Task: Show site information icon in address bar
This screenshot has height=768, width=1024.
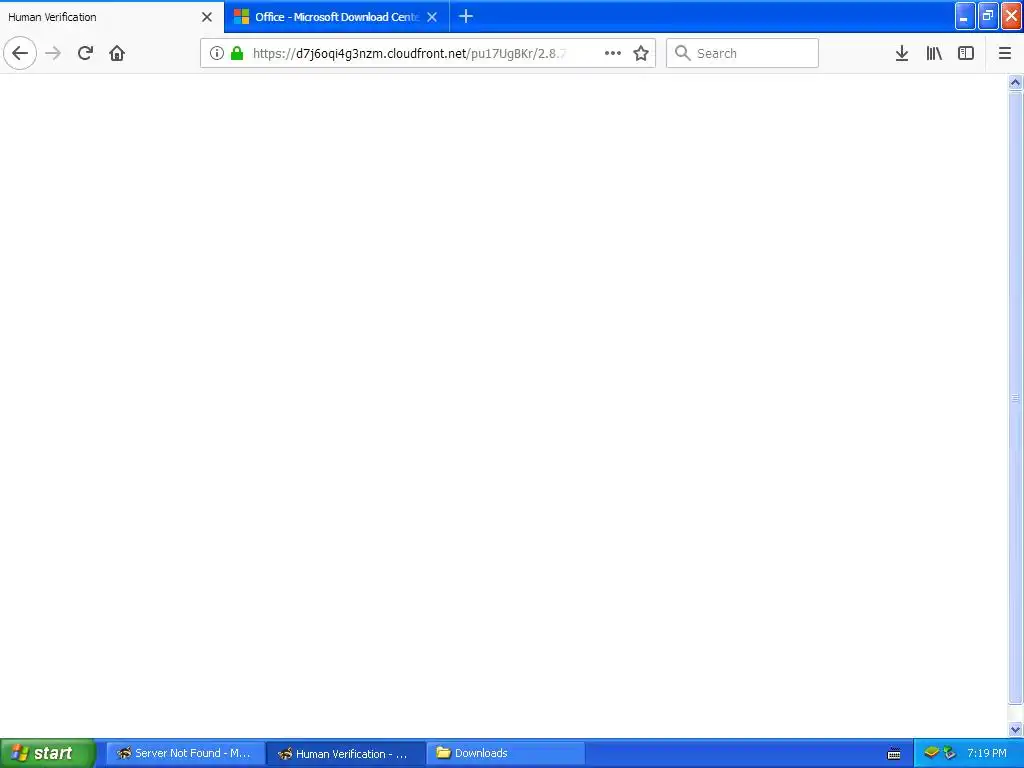Action: [217, 53]
